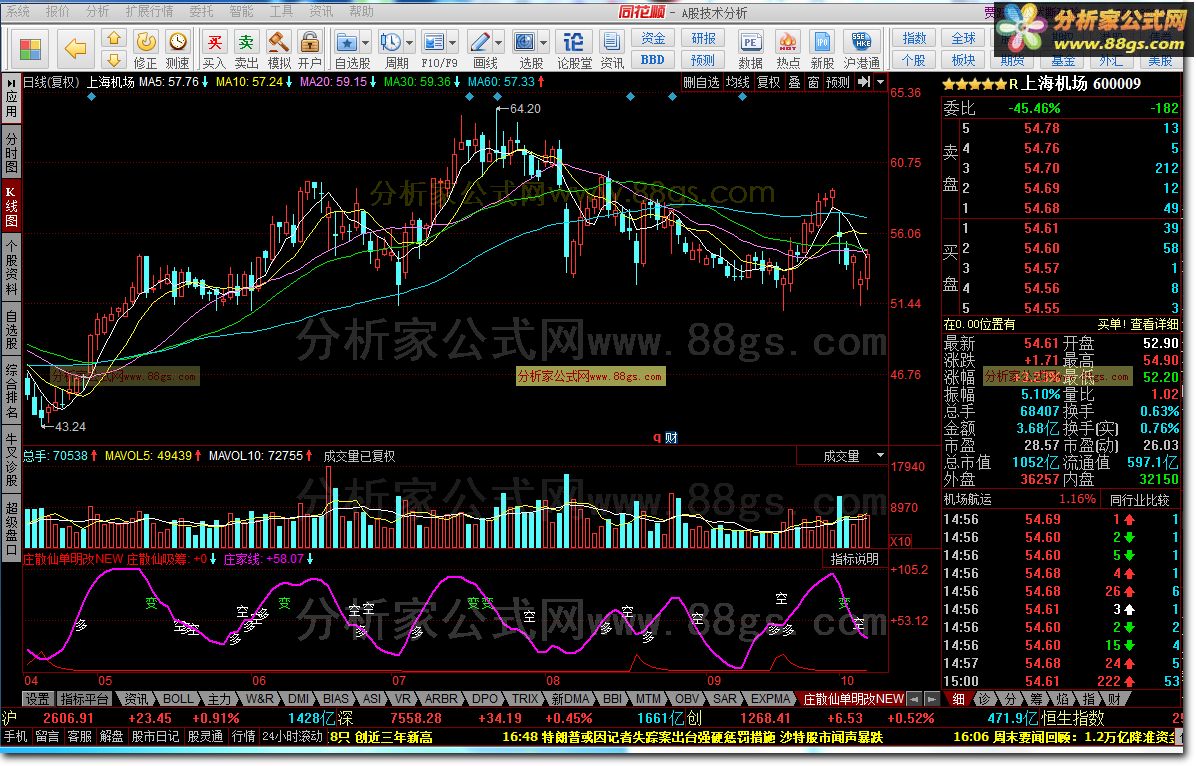Click 删自选 button
Screen dimensions: 1196x766
(701, 82)
